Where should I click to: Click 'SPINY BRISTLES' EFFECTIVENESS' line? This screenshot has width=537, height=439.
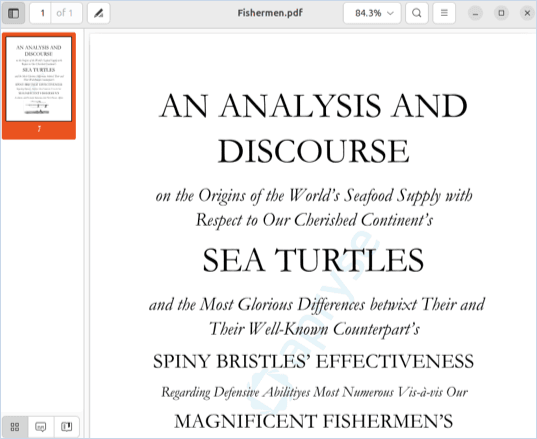(313, 362)
